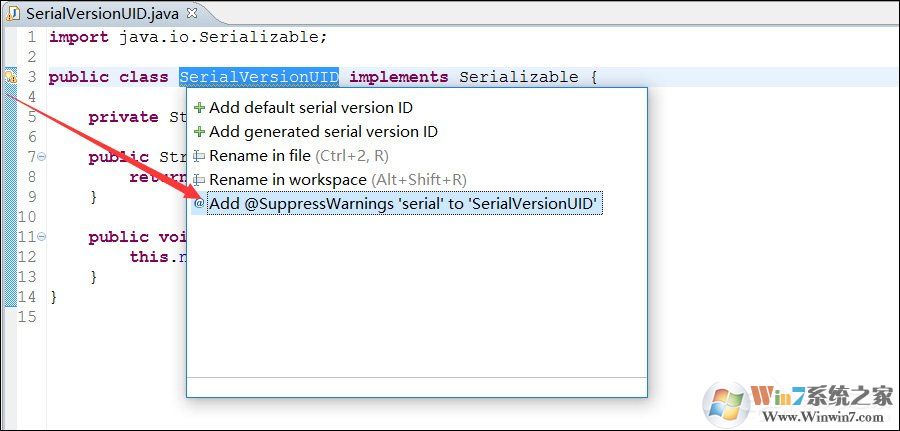Click the Serializable interface name on line 3
Screen dimensions: 900x431
pyautogui.click(x=518, y=77)
